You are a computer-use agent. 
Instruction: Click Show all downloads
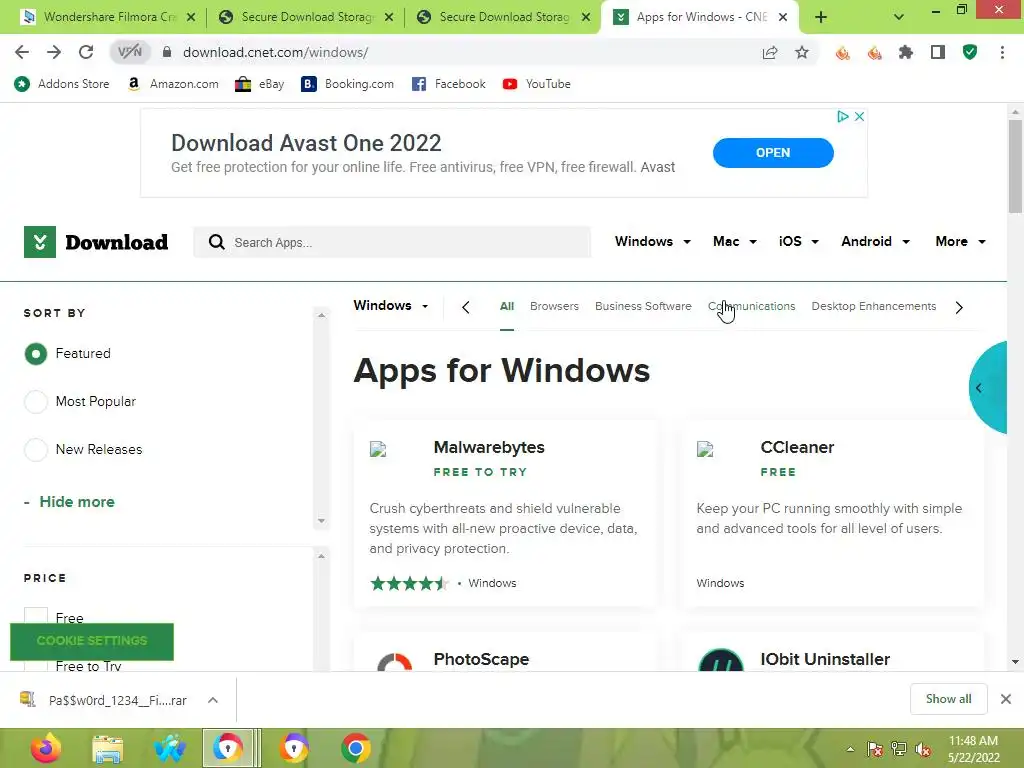pyautogui.click(x=948, y=699)
